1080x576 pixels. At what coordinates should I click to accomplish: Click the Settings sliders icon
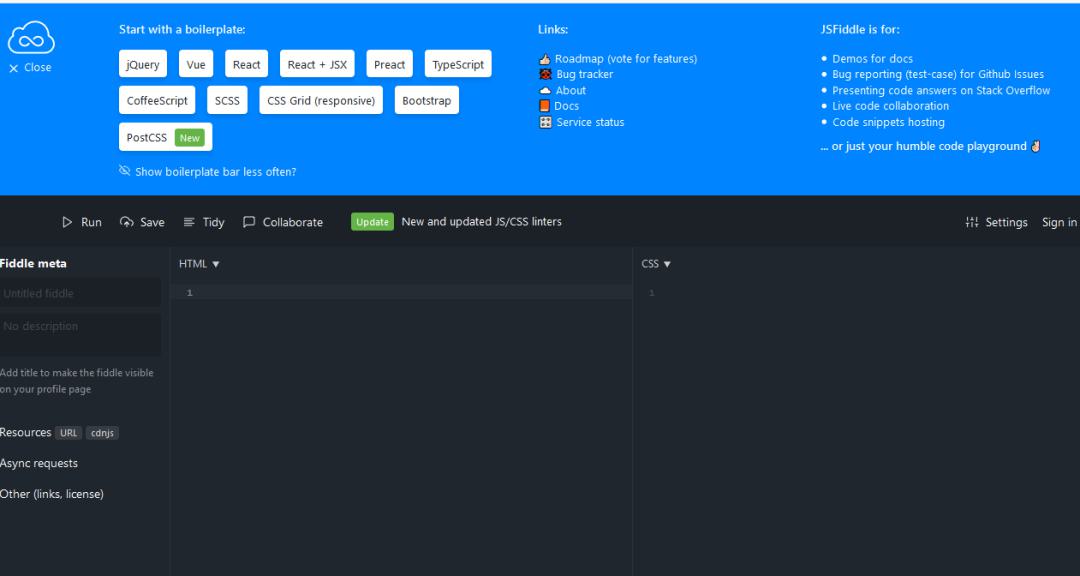(972, 222)
